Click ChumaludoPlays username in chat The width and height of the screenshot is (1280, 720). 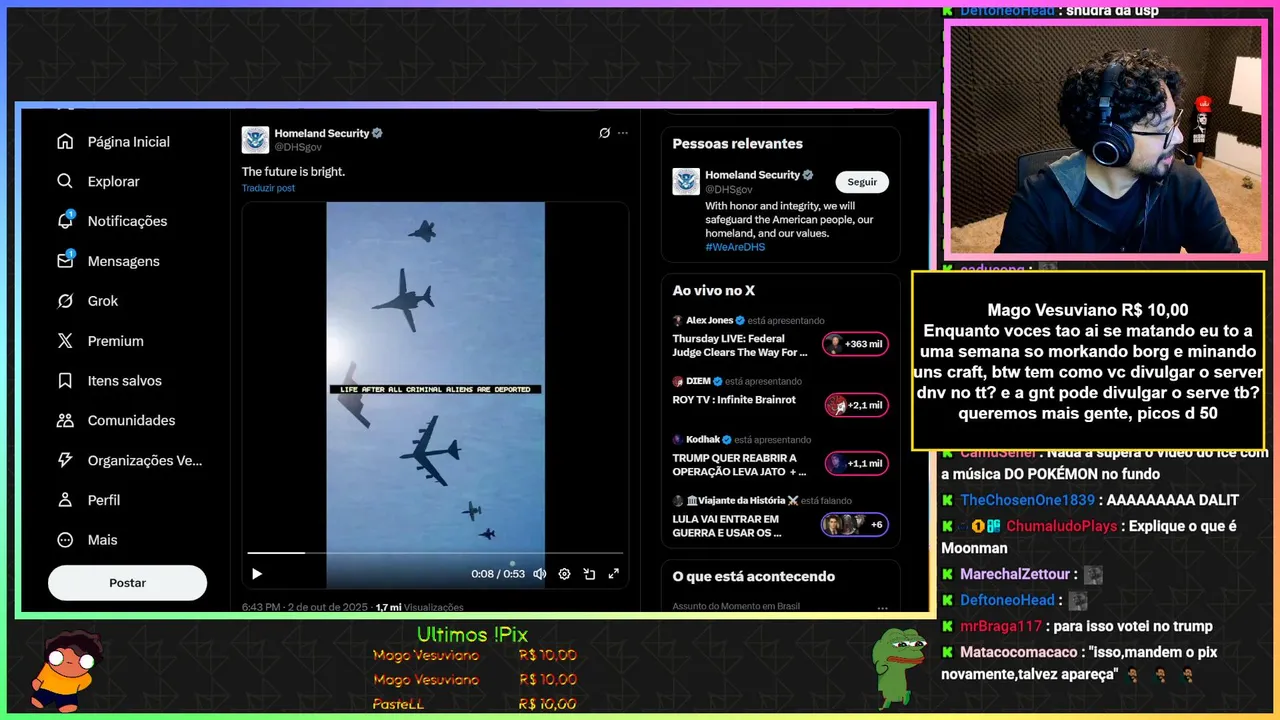[1063, 526]
